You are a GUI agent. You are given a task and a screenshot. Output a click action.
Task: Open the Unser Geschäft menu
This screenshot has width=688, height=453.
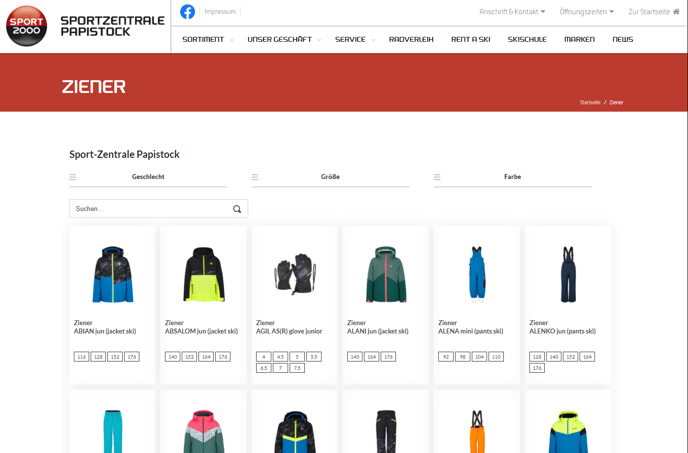pyautogui.click(x=280, y=40)
